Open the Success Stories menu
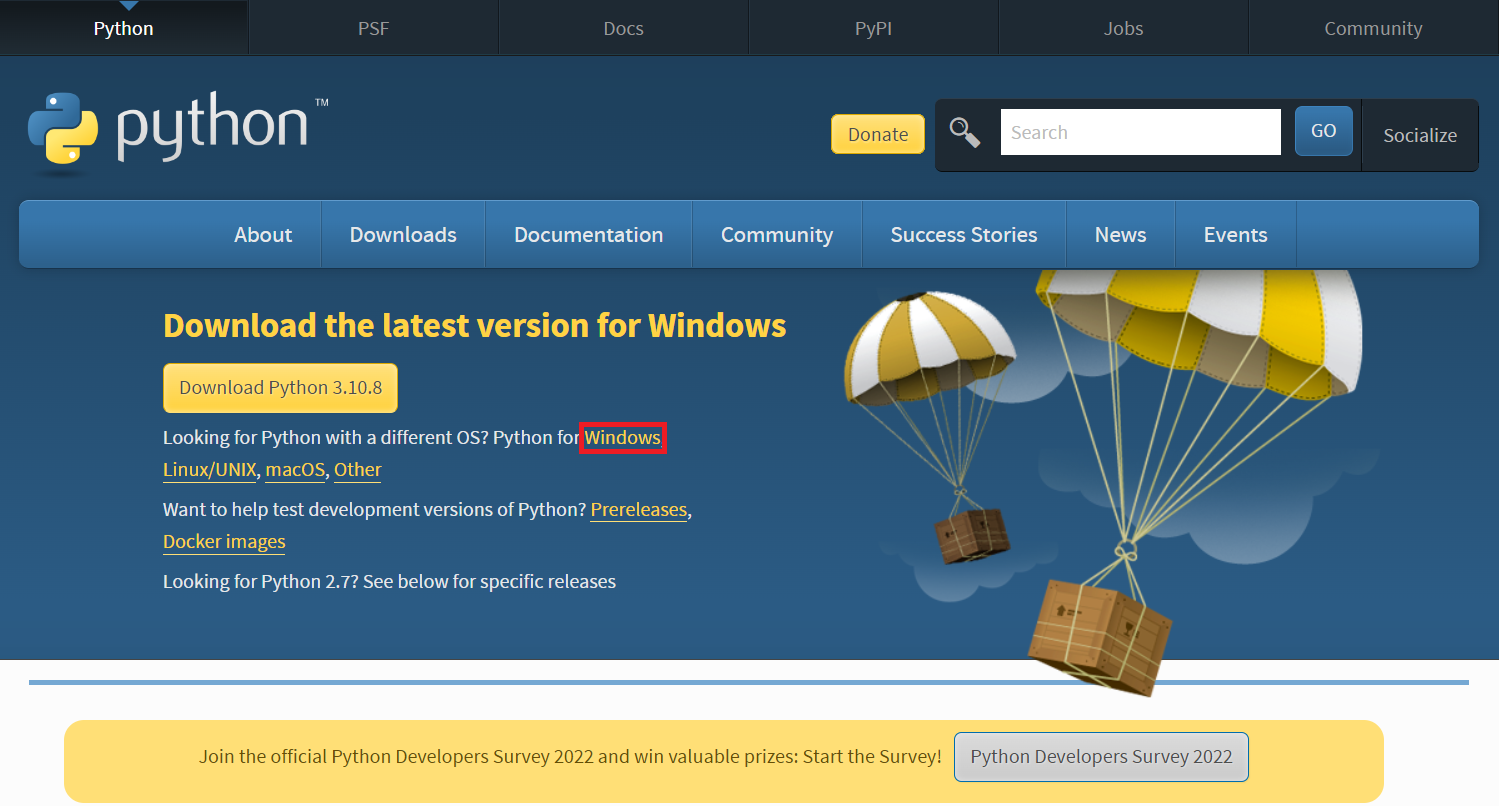 click(964, 234)
